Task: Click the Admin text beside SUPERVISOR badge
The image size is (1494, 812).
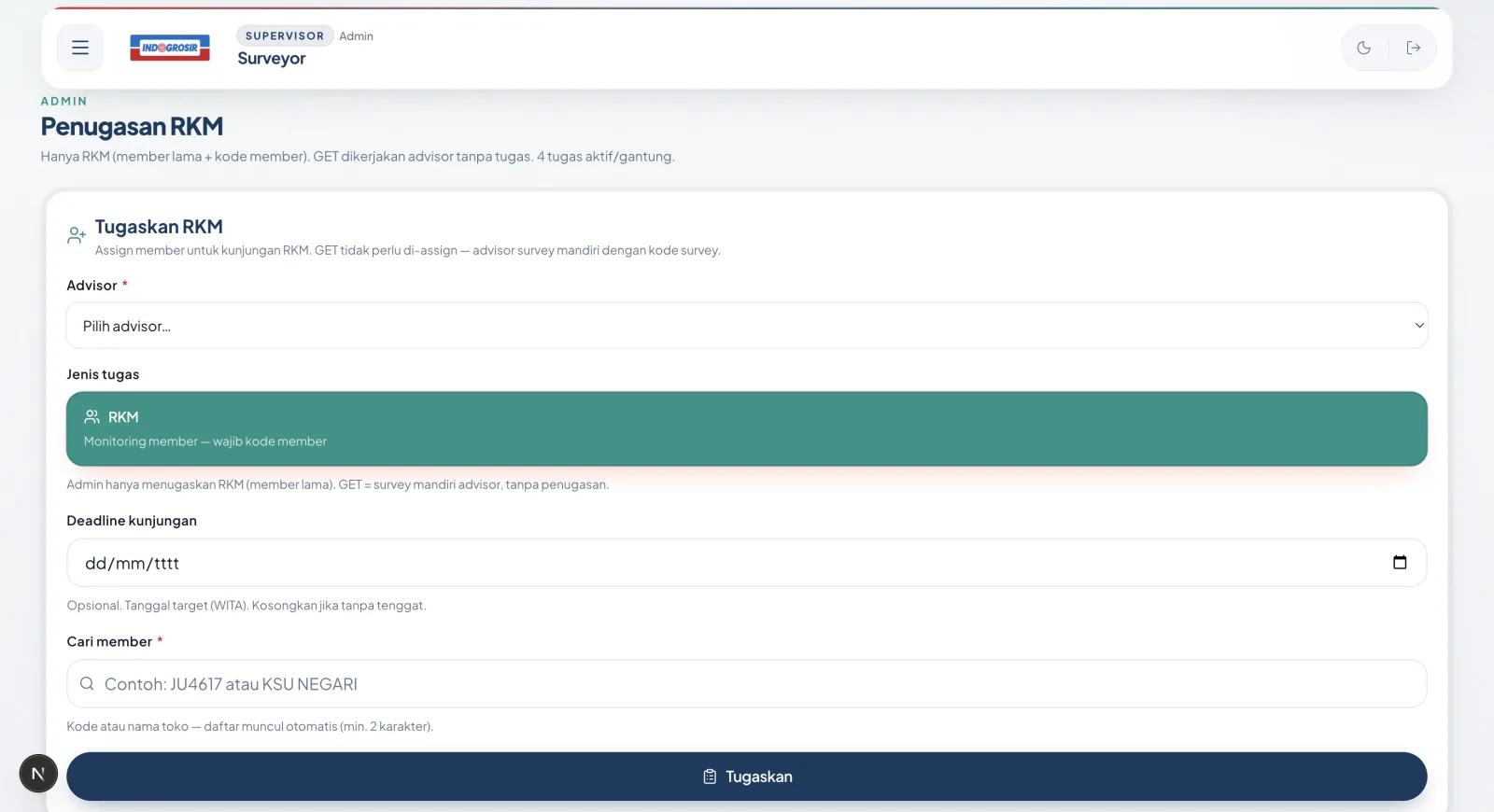Action: [356, 36]
